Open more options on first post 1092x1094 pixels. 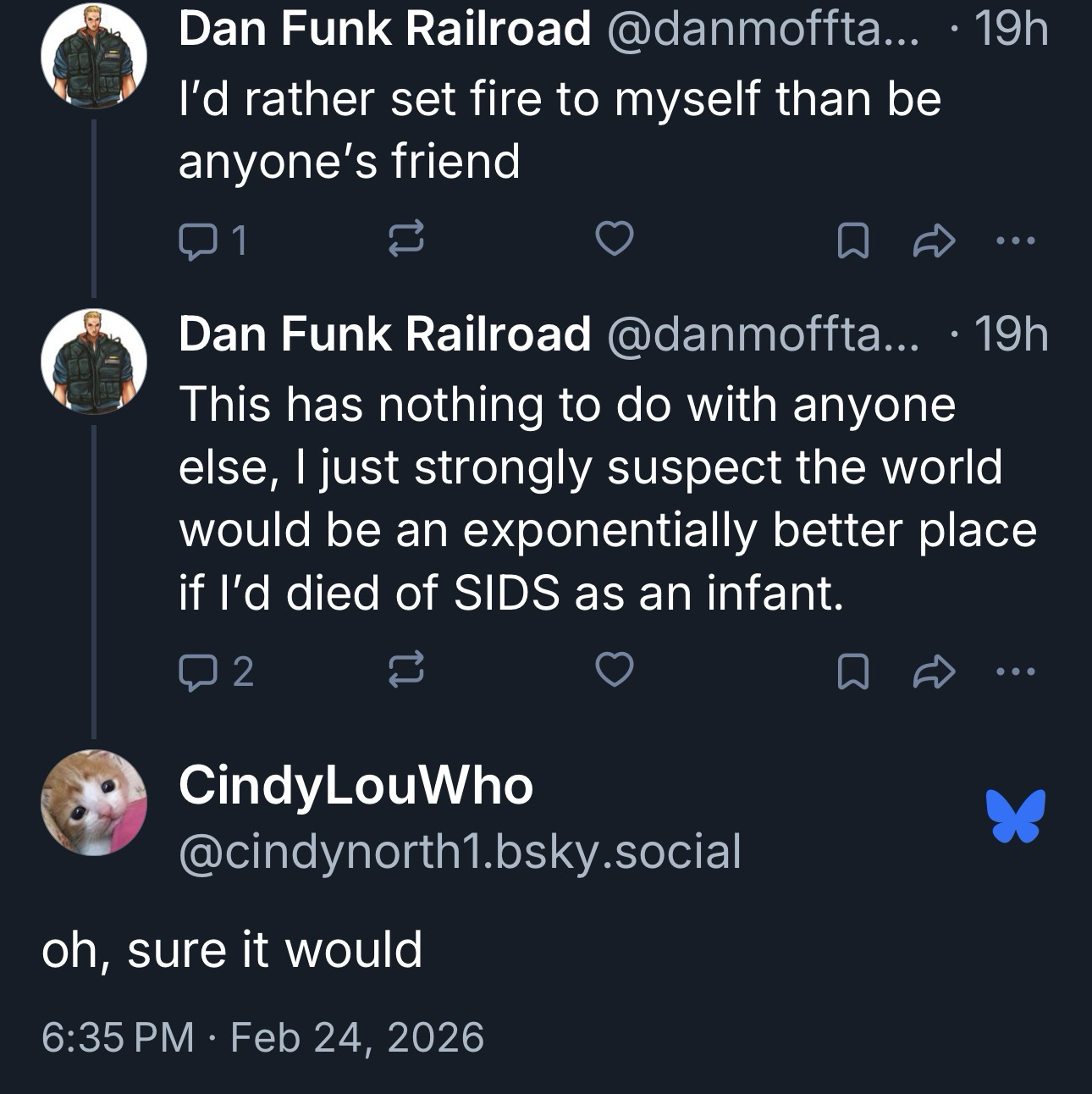point(1015,242)
